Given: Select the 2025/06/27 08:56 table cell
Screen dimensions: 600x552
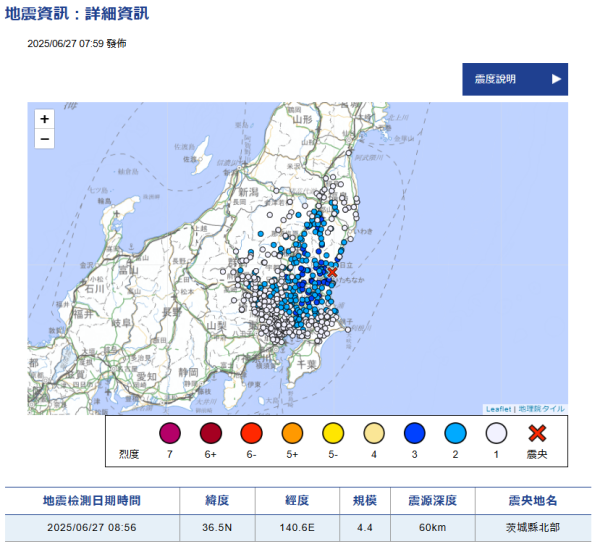Looking at the screenshot, I should pos(92,528).
